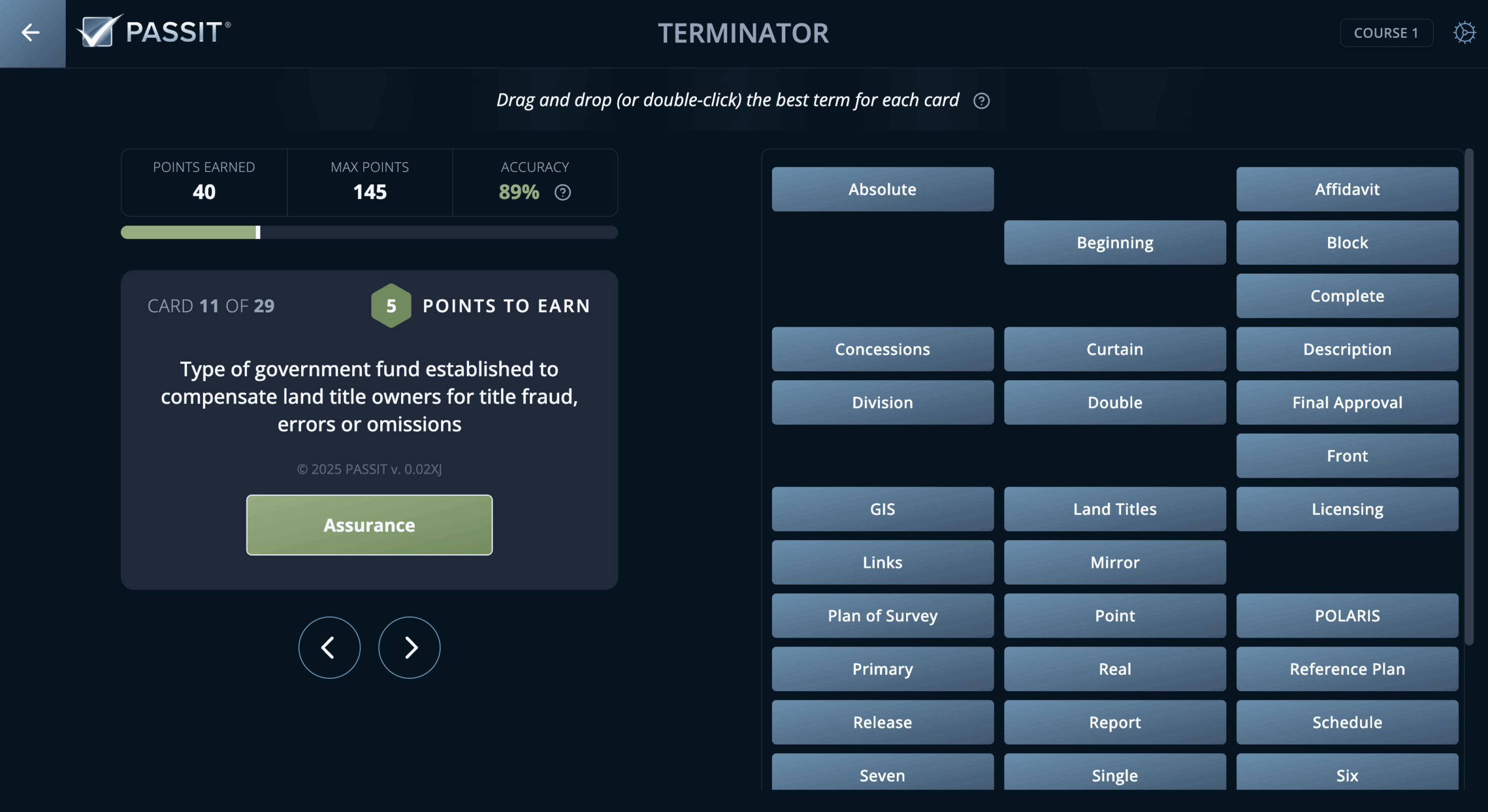Select the Plan of Survey term
This screenshot has width=1488, height=812.
pos(882,616)
